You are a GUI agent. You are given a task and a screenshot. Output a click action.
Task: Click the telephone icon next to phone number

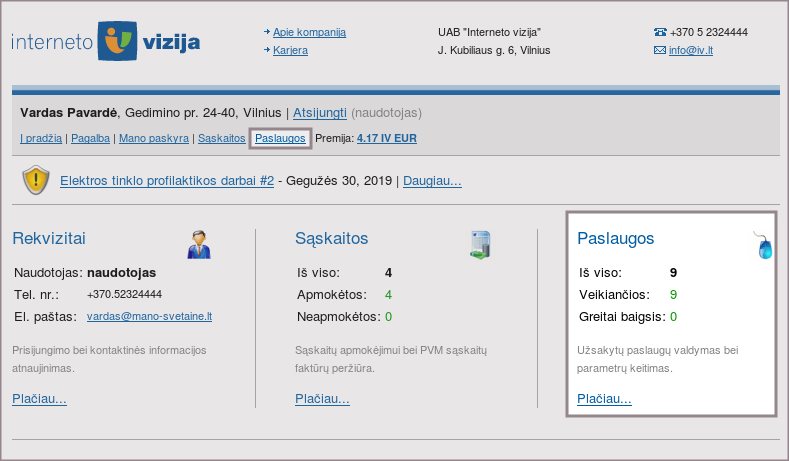pyautogui.click(x=659, y=32)
